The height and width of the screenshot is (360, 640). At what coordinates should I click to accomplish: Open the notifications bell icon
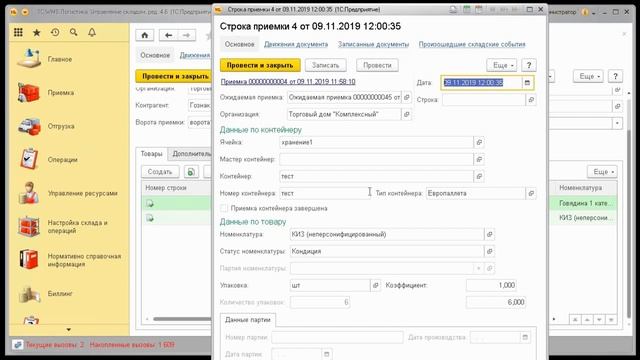click(92, 32)
